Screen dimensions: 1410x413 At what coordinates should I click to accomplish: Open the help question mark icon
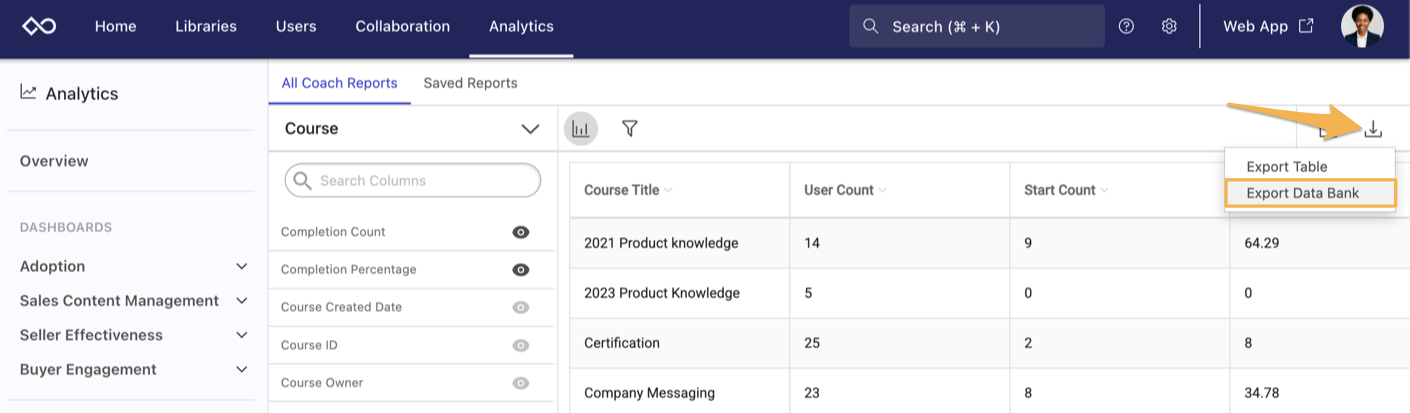[1126, 27]
